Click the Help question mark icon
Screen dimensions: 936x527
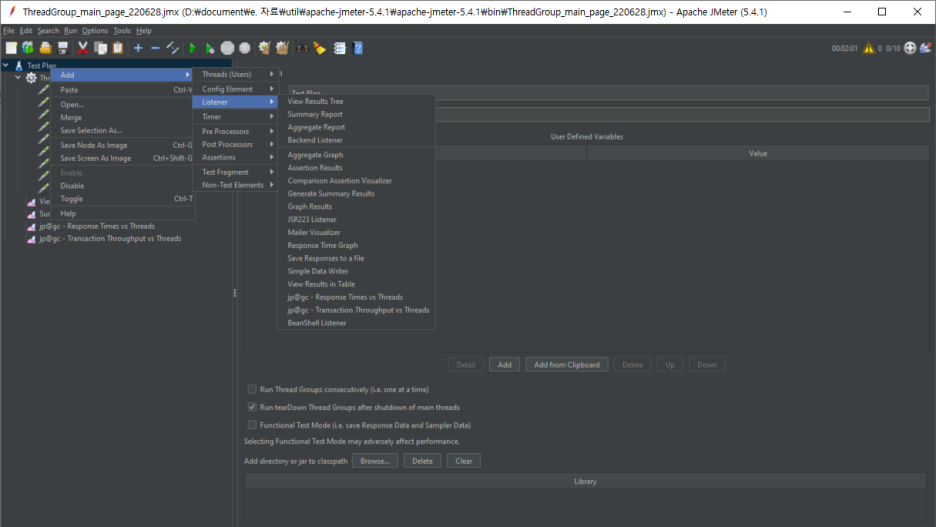click(x=358, y=48)
